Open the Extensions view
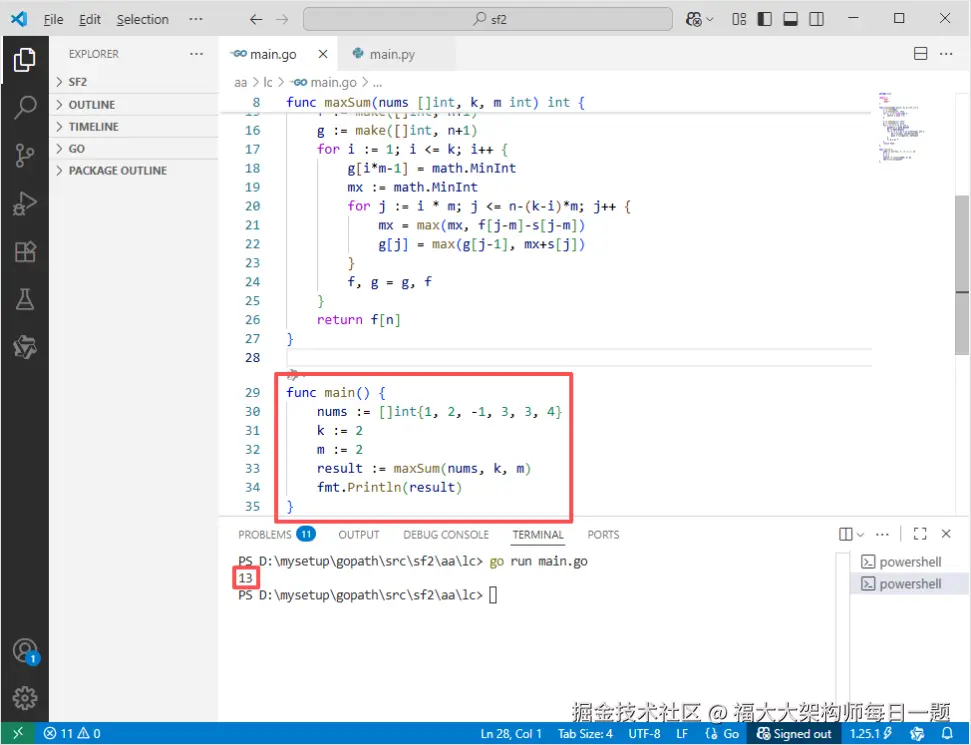 tap(25, 251)
